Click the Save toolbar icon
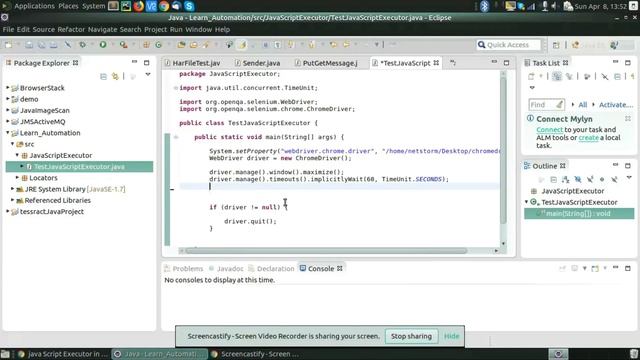 [29, 44]
